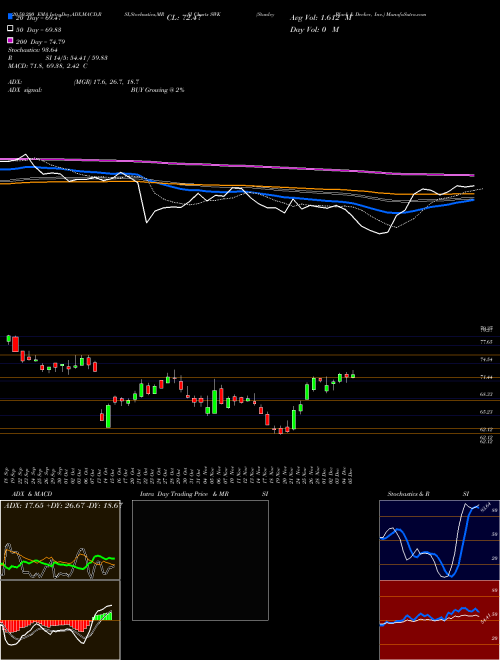Click the 'MACD: 71.8, 69.38, 2.42' line

[48, 66]
